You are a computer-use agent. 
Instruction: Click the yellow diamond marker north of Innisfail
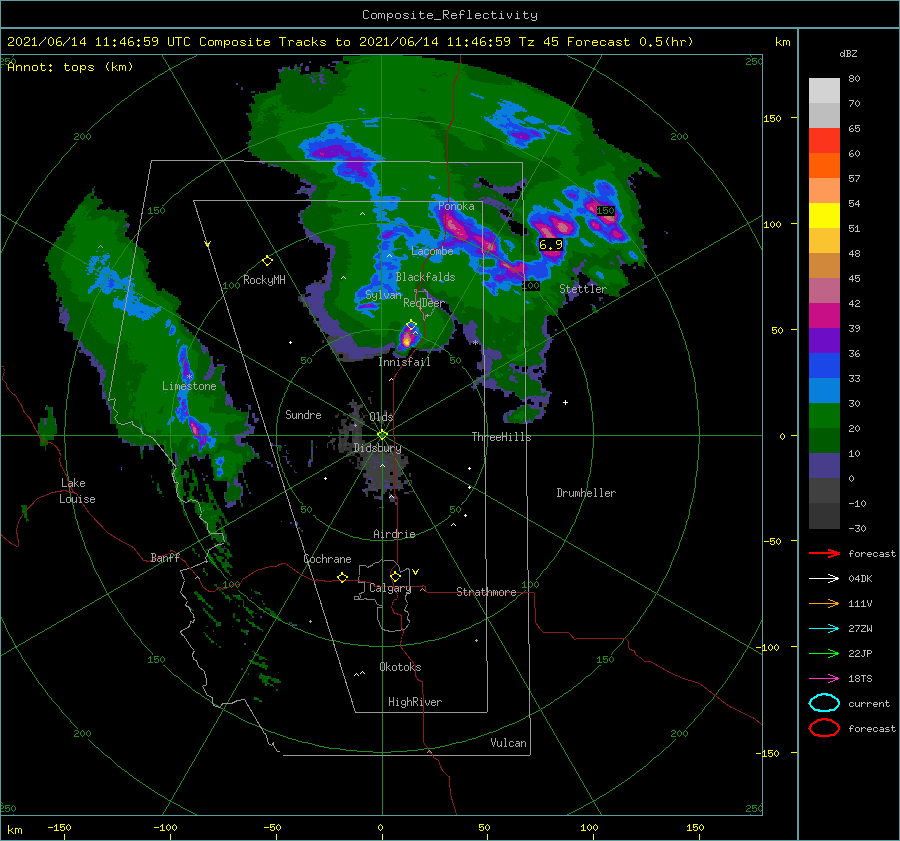(411, 325)
